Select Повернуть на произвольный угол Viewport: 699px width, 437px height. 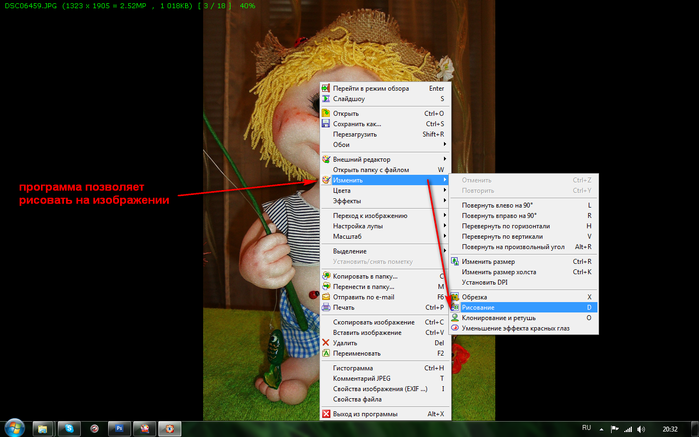click(524, 247)
